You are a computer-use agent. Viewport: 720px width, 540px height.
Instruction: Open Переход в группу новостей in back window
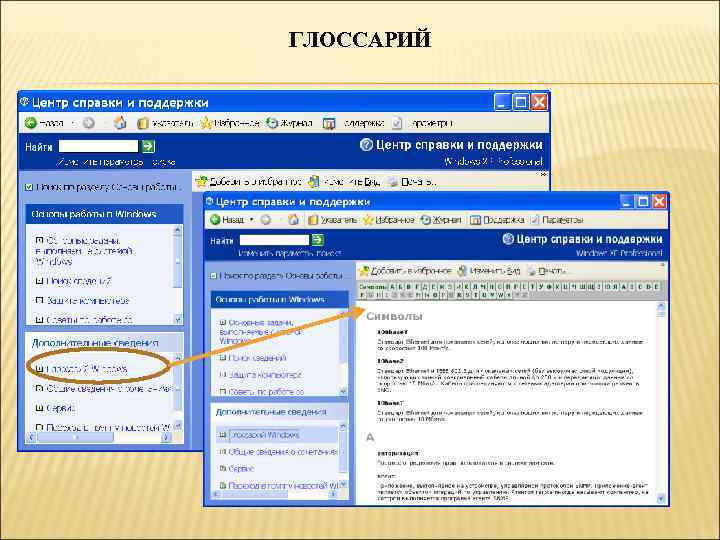[108, 428]
